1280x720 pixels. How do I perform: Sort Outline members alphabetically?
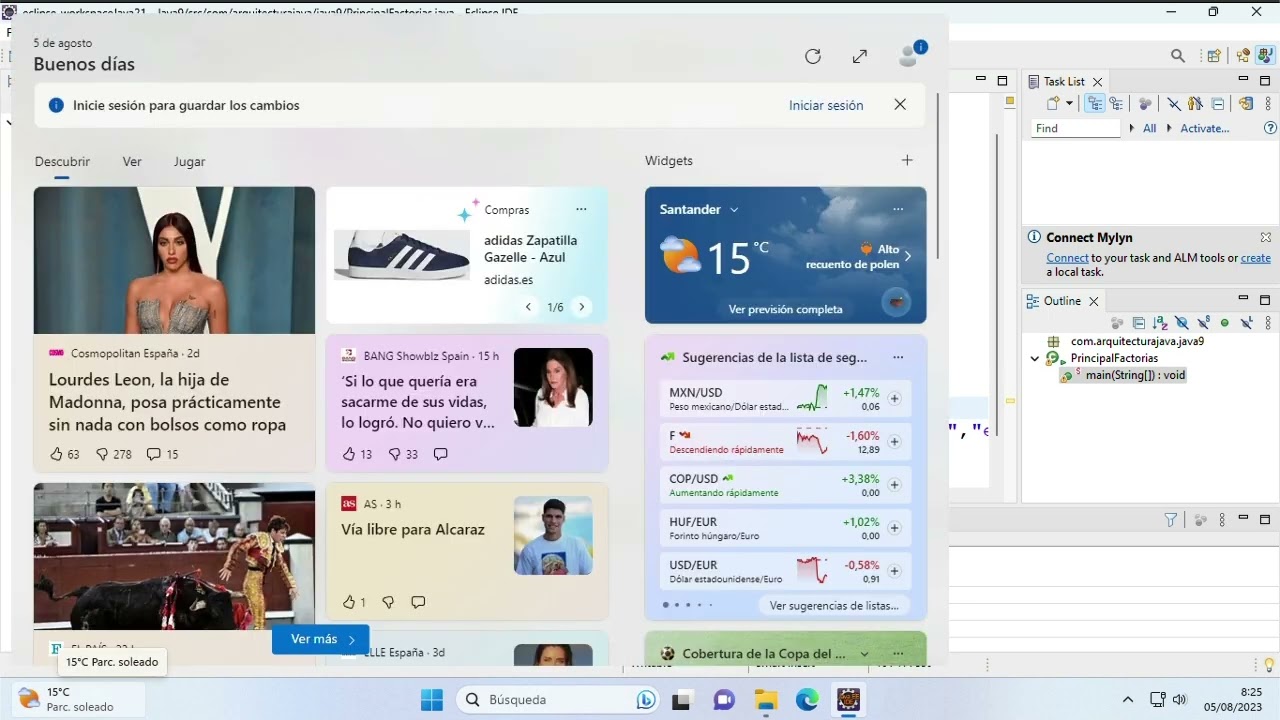[x=1160, y=323]
